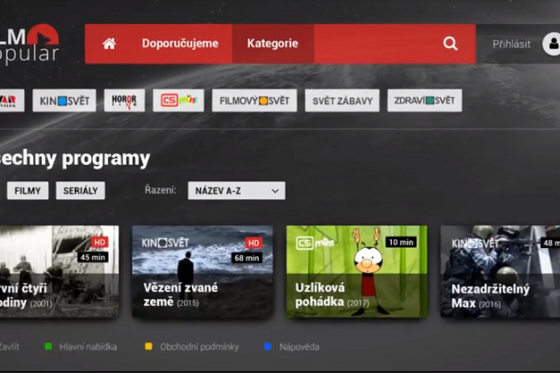Expand the Název A-Z sorting dropdown
Screen dimensions: 560x373
236,190
